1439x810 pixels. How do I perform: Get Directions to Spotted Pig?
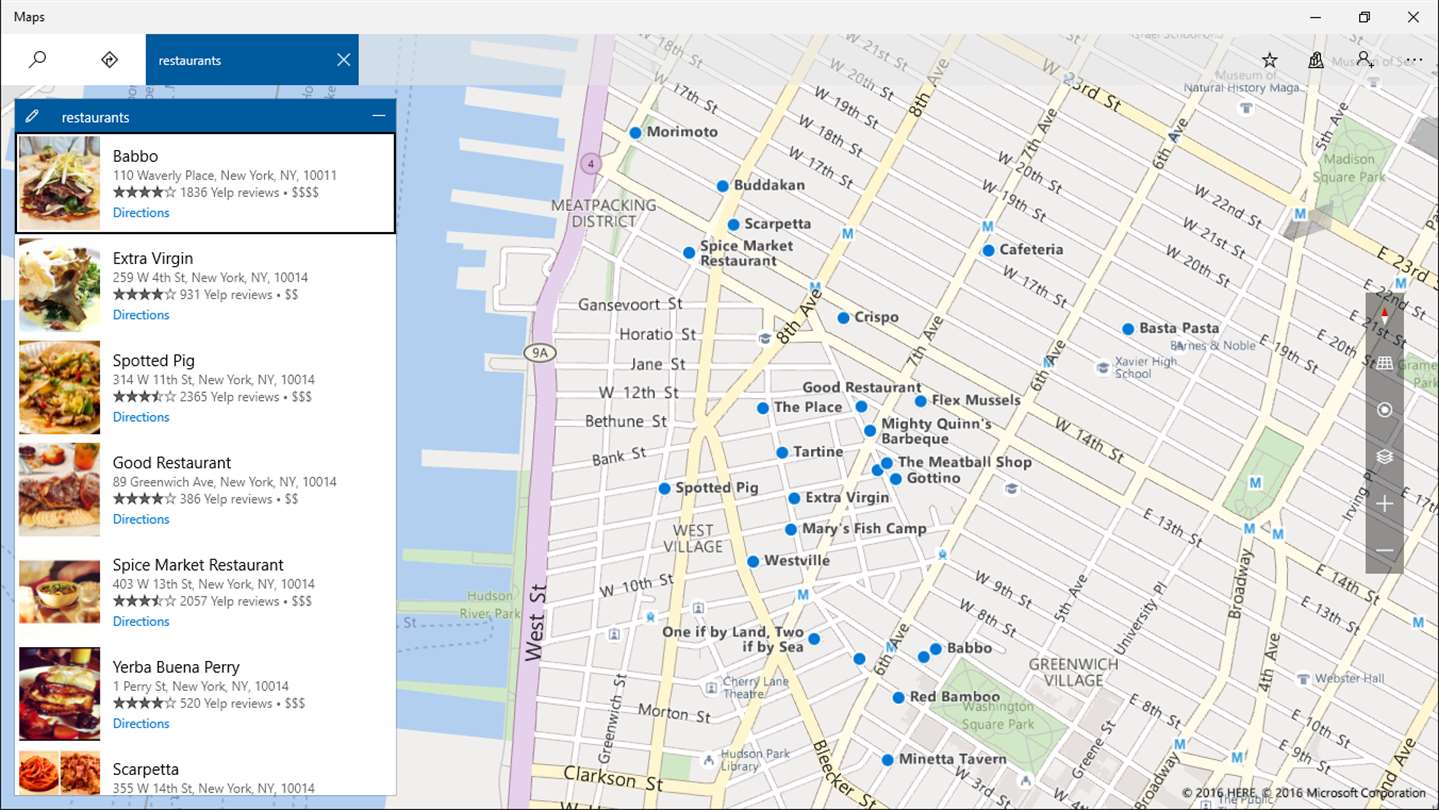141,416
